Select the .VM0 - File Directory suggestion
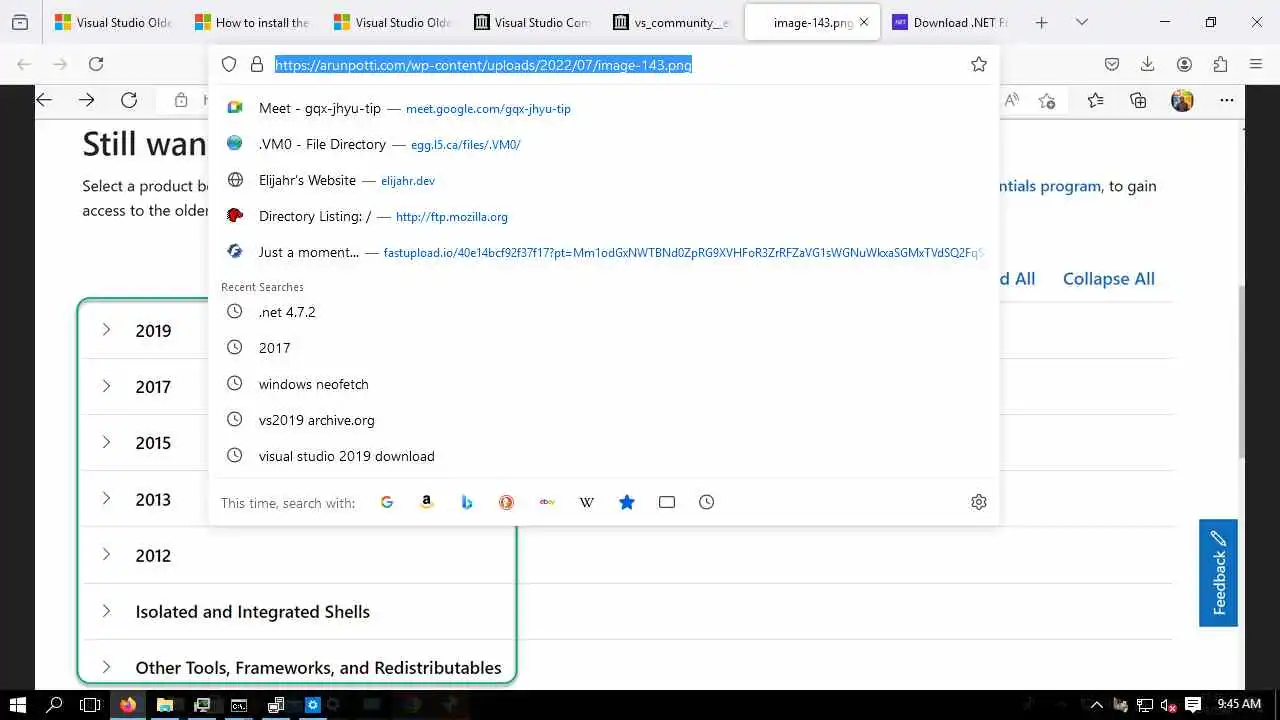 point(604,144)
